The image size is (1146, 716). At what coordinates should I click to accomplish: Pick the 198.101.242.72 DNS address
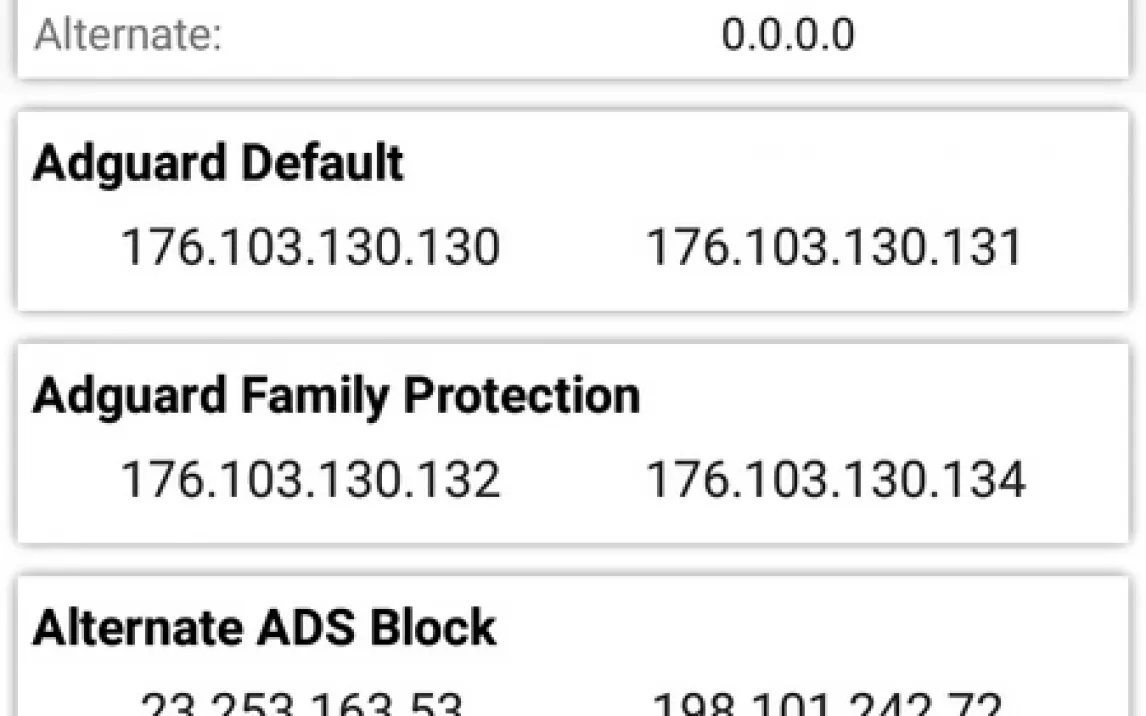point(827,704)
